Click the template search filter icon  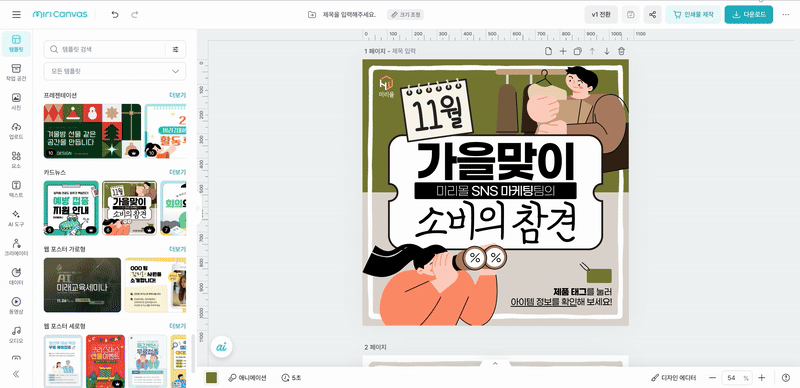tap(176, 50)
